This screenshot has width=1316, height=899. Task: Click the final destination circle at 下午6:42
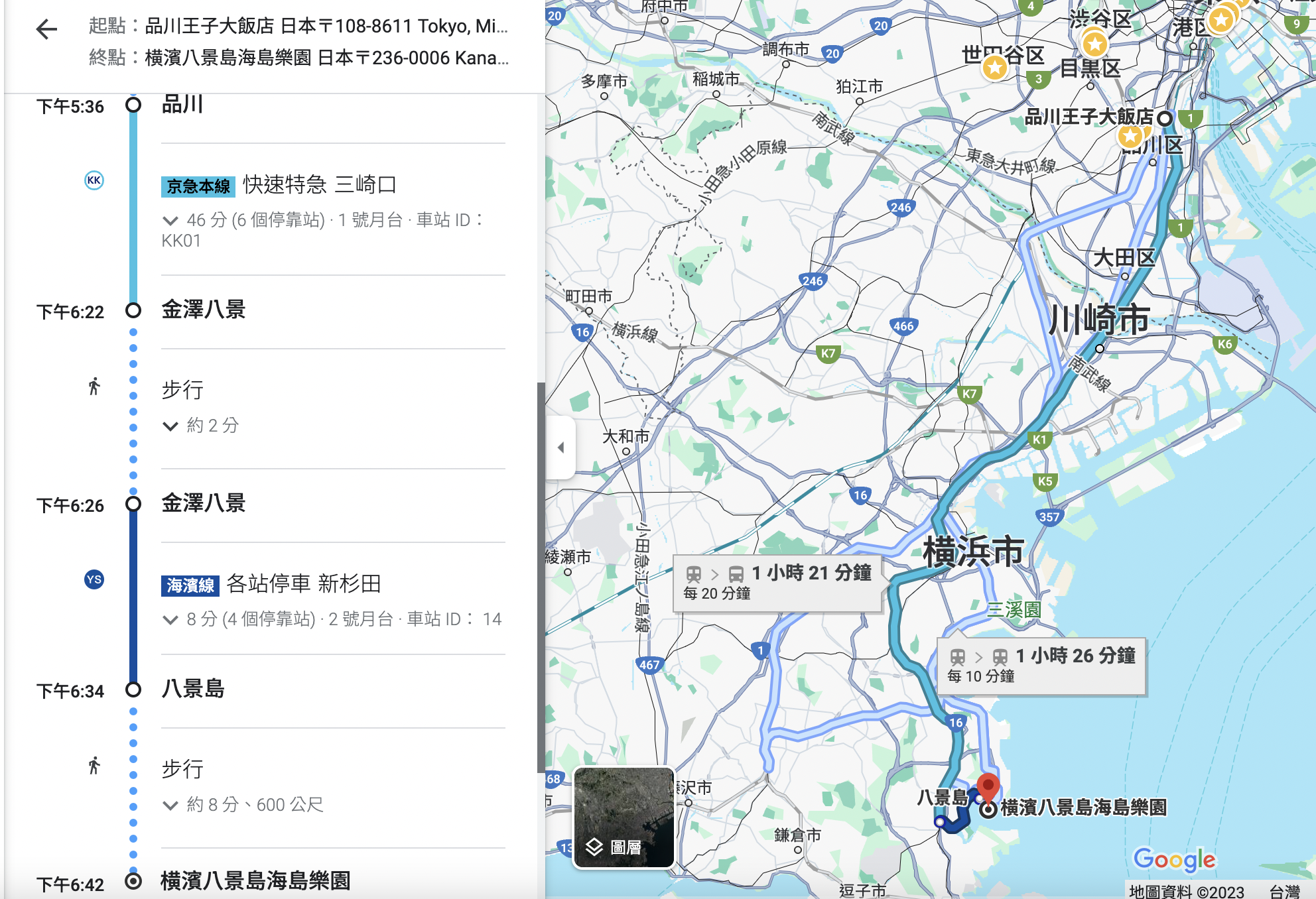(133, 881)
